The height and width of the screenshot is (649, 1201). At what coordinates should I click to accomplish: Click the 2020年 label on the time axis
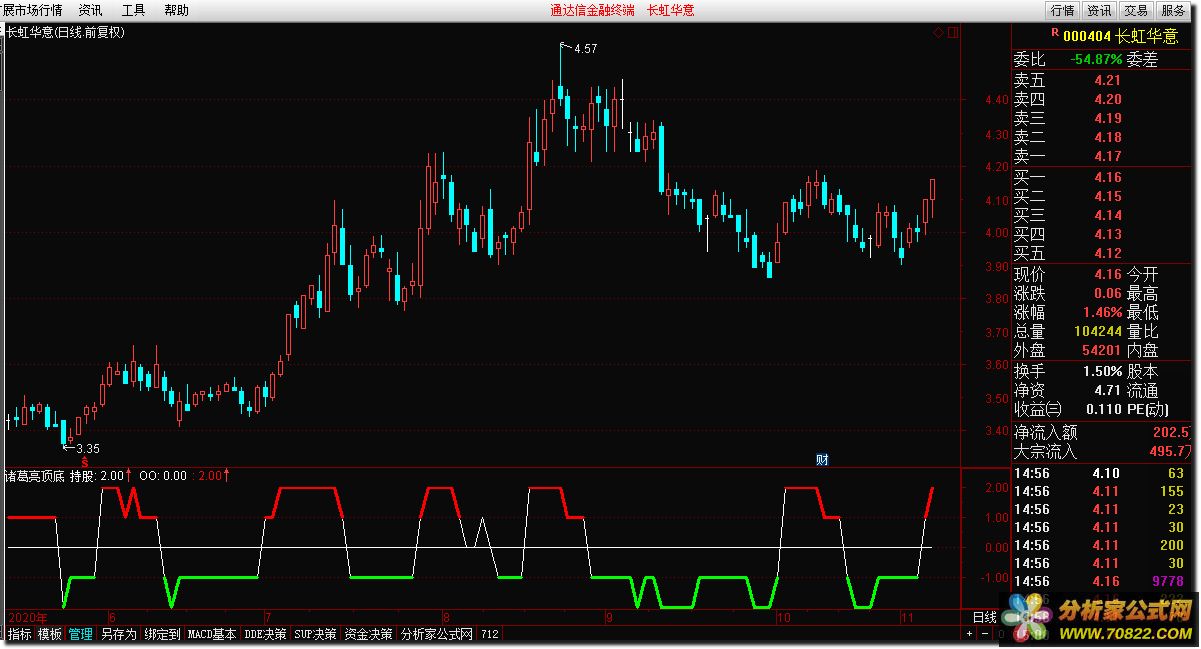(27, 617)
